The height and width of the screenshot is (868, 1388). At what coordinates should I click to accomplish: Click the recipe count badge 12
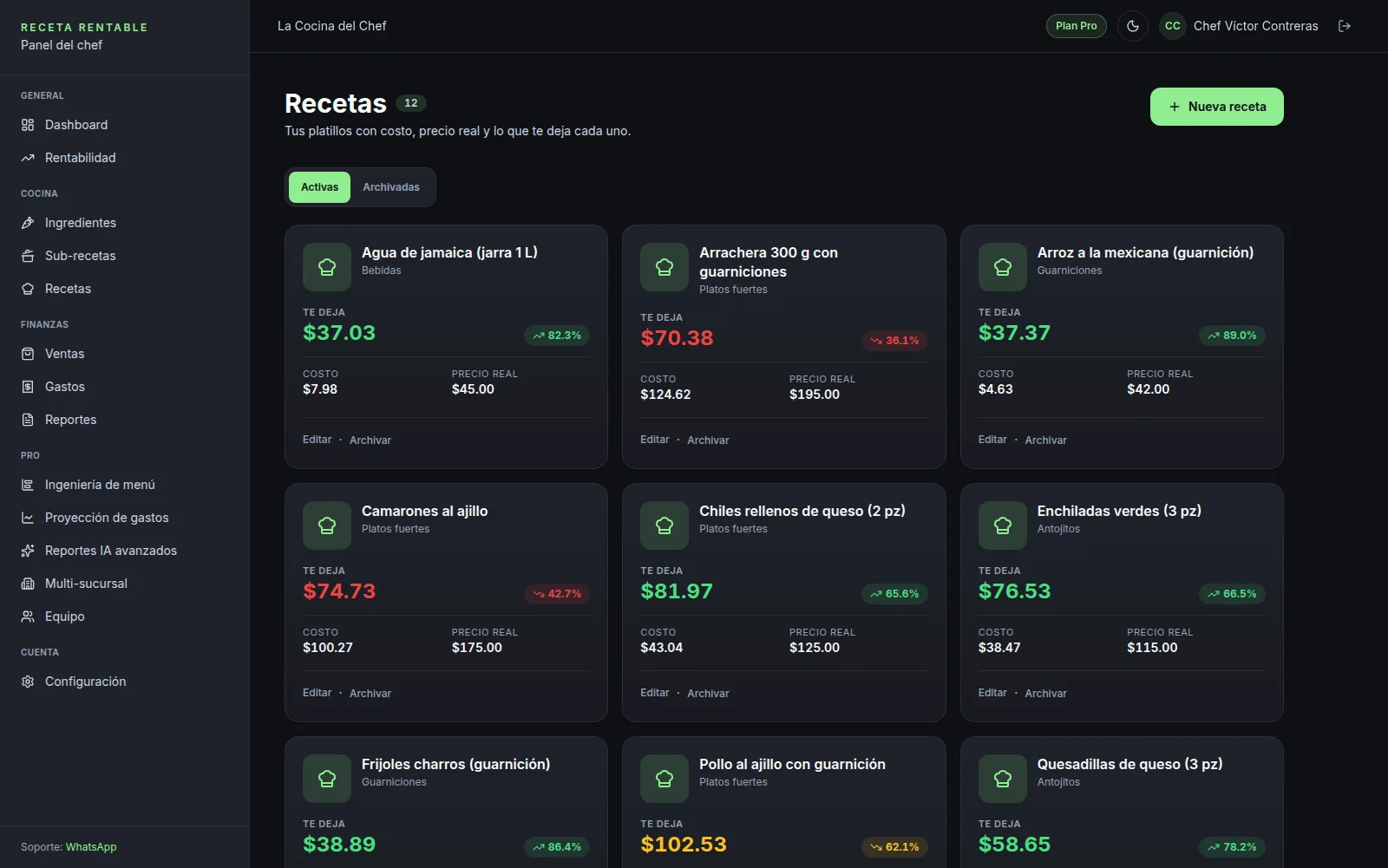(x=411, y=103)
